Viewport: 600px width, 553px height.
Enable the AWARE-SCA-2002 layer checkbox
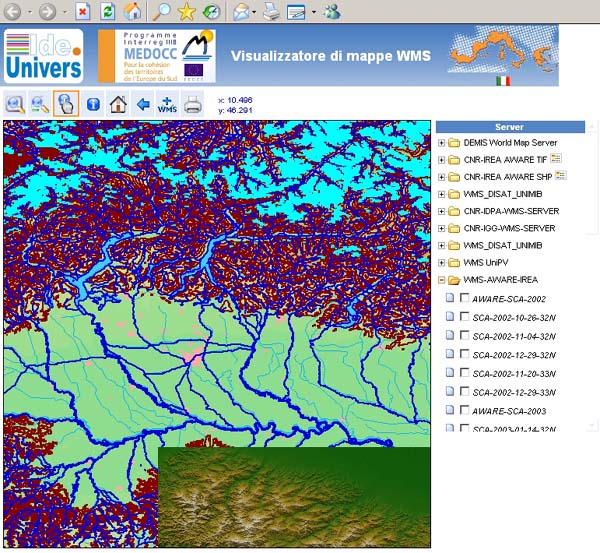(464, 298)
